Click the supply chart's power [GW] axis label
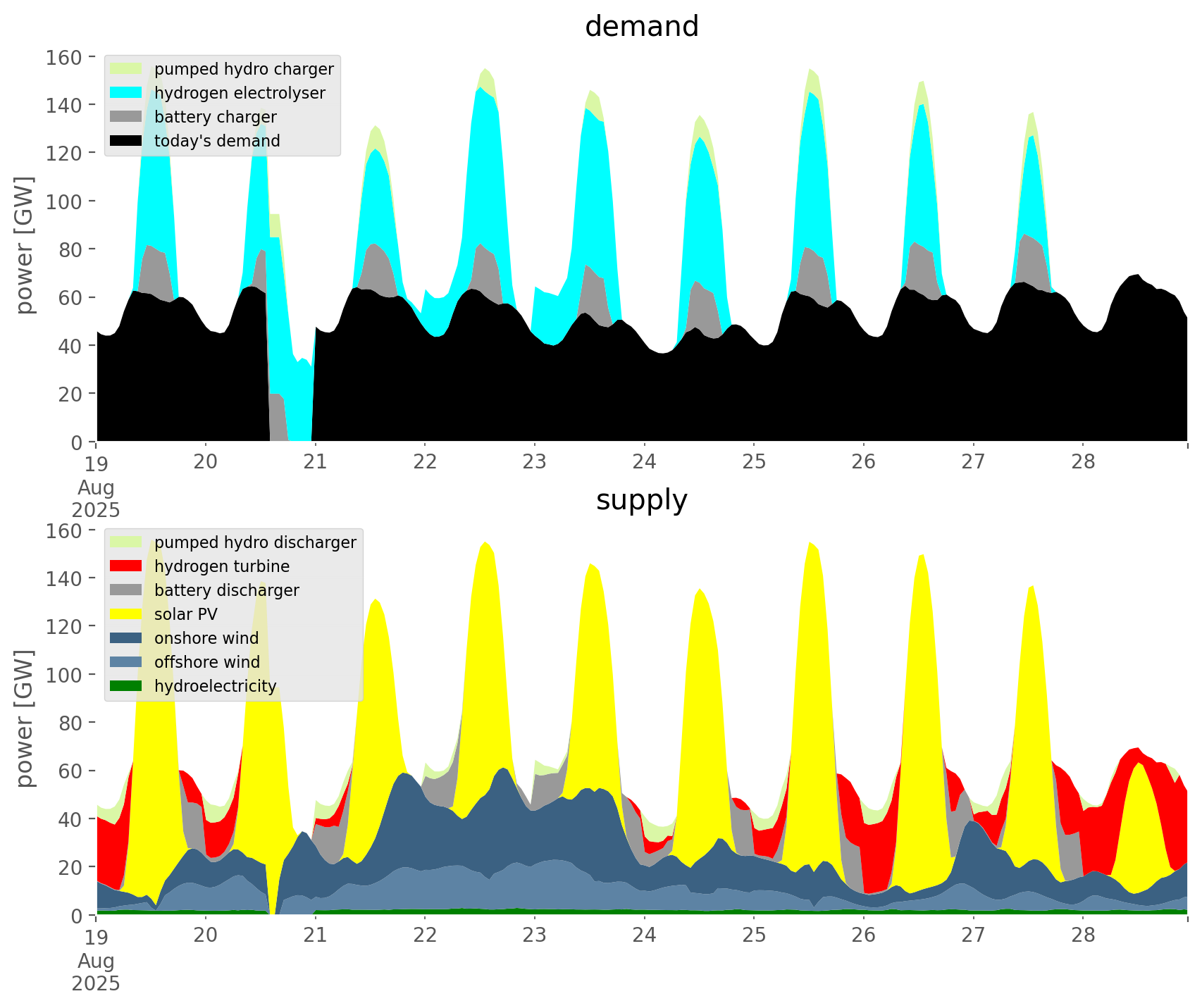 pyautogui.click(x=25, y=718)
